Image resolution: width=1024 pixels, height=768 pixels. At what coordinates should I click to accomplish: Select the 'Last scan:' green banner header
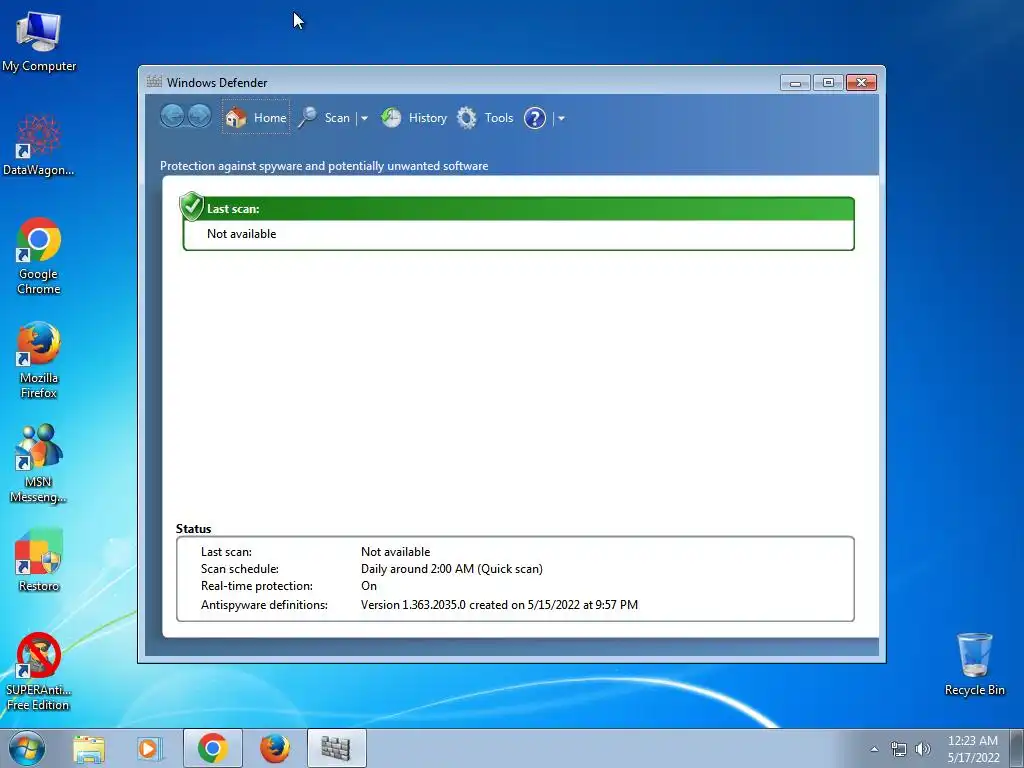coord(519,209)
